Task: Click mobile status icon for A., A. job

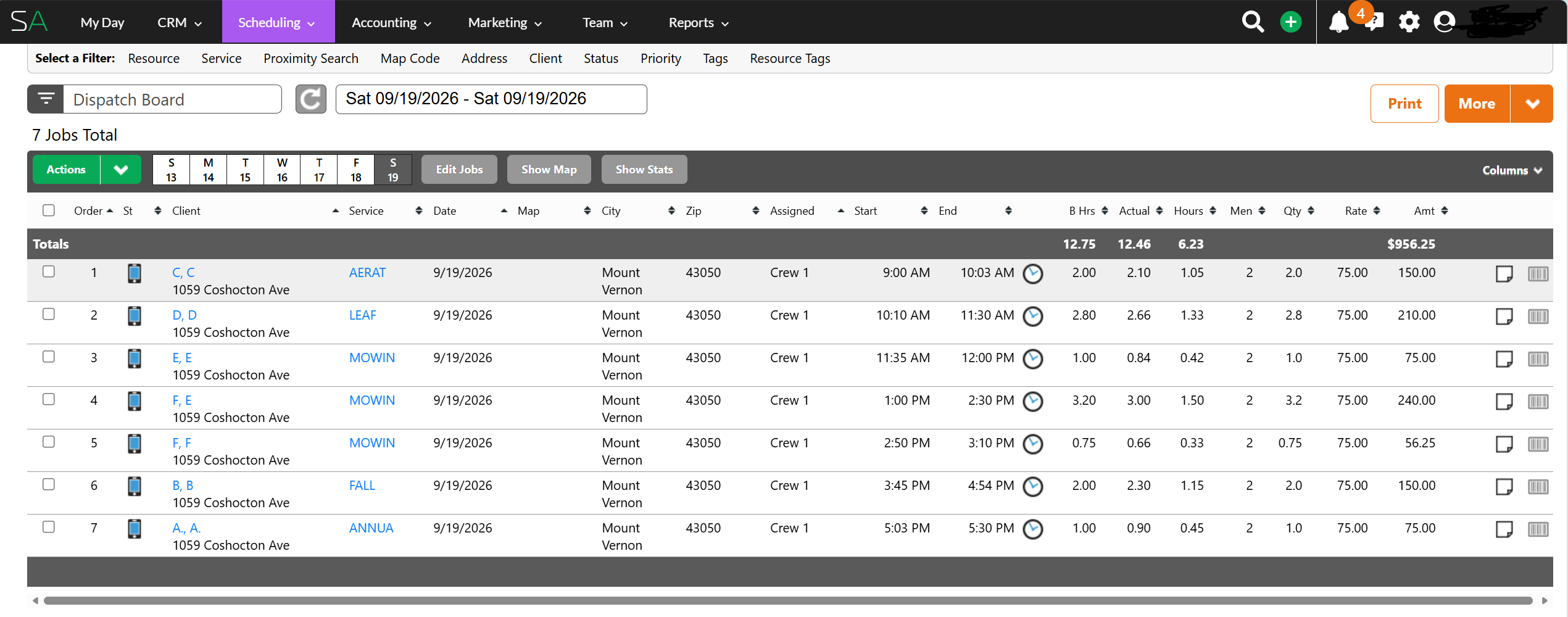Action: (x=134, y=529)
